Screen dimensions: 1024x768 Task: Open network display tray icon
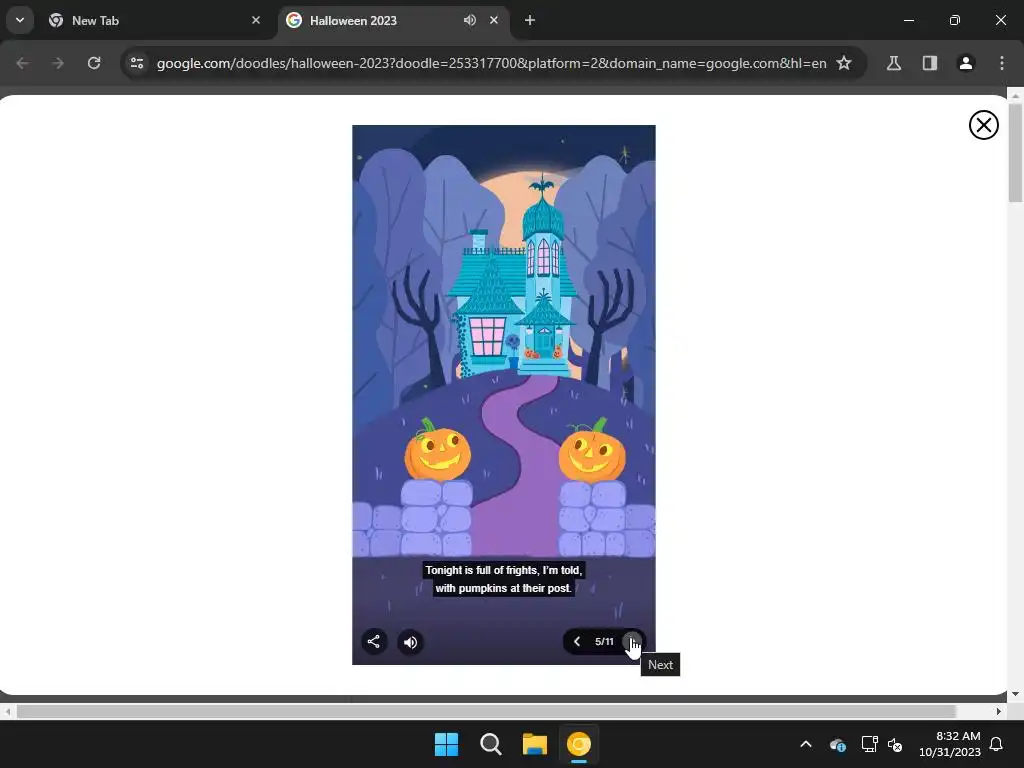869,744
